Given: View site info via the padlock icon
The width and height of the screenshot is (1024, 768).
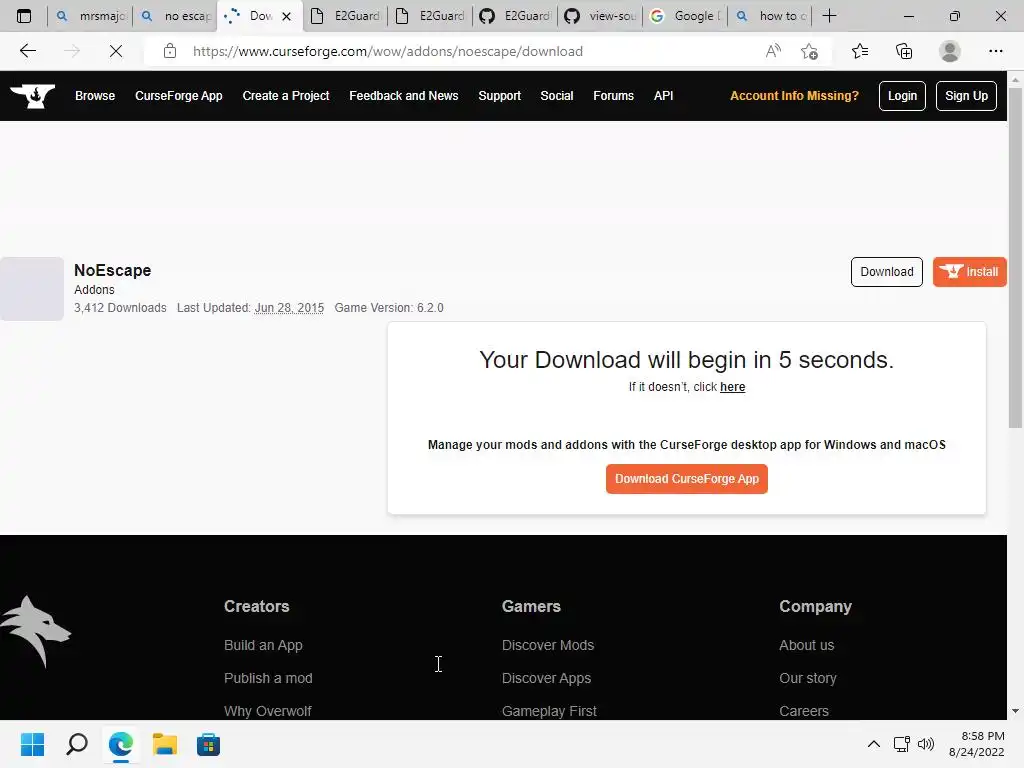Looking at the screenshot, I should pos(170,51).
